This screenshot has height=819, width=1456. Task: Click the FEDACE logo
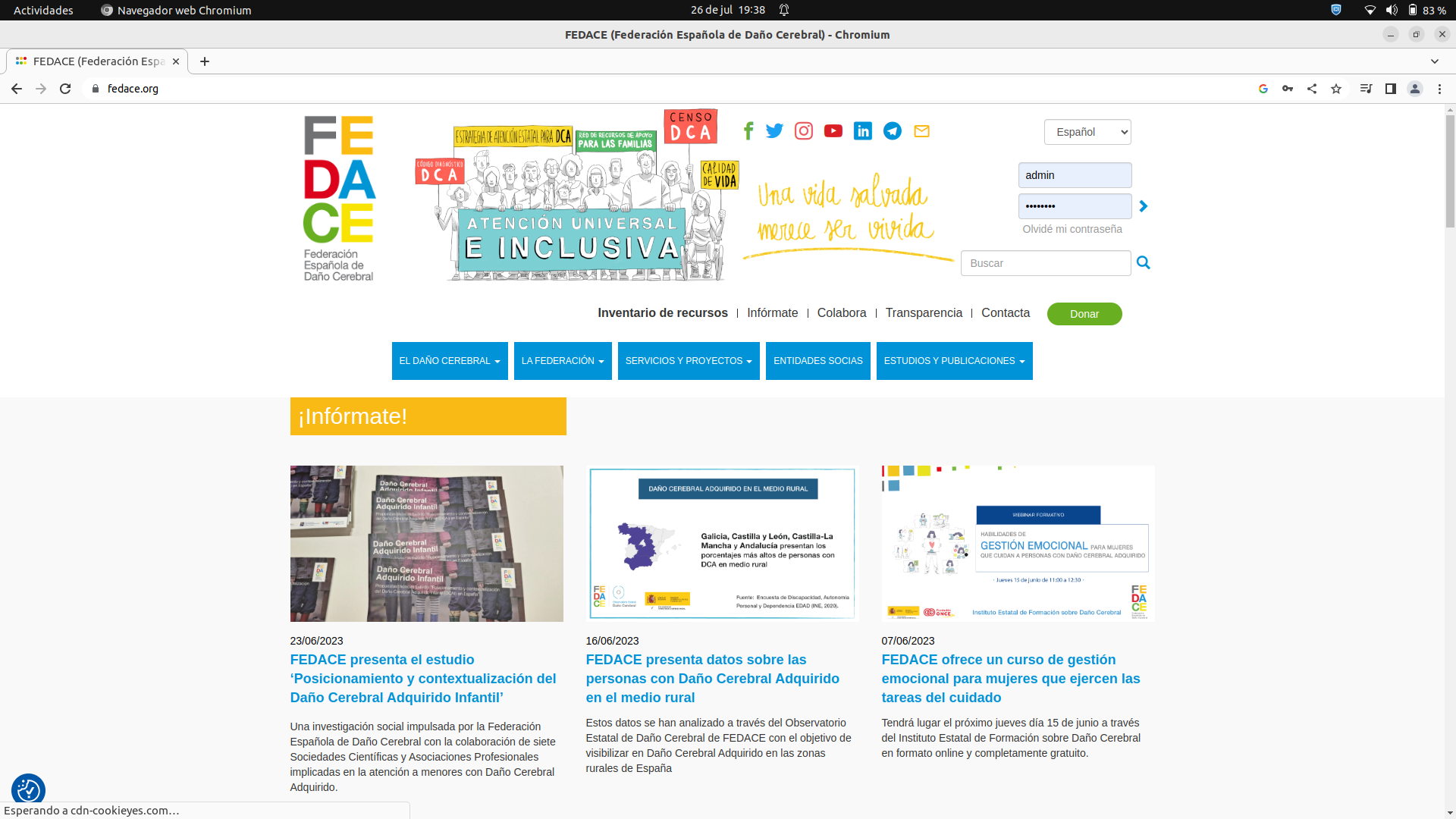click(339, 198)
